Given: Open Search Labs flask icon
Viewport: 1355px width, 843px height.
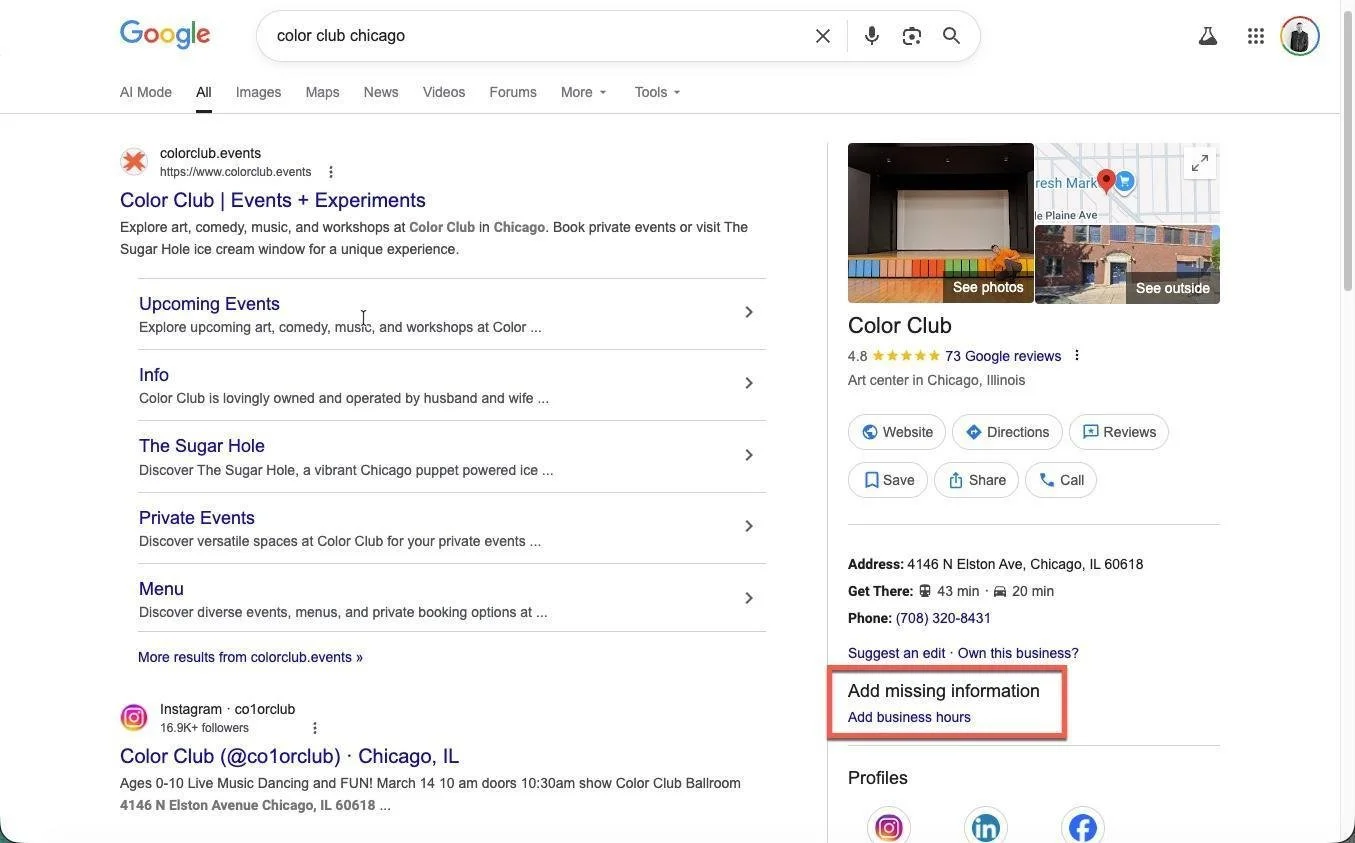Looking at the screenshot, I should pyautogui.click(x=1208, y=36).
